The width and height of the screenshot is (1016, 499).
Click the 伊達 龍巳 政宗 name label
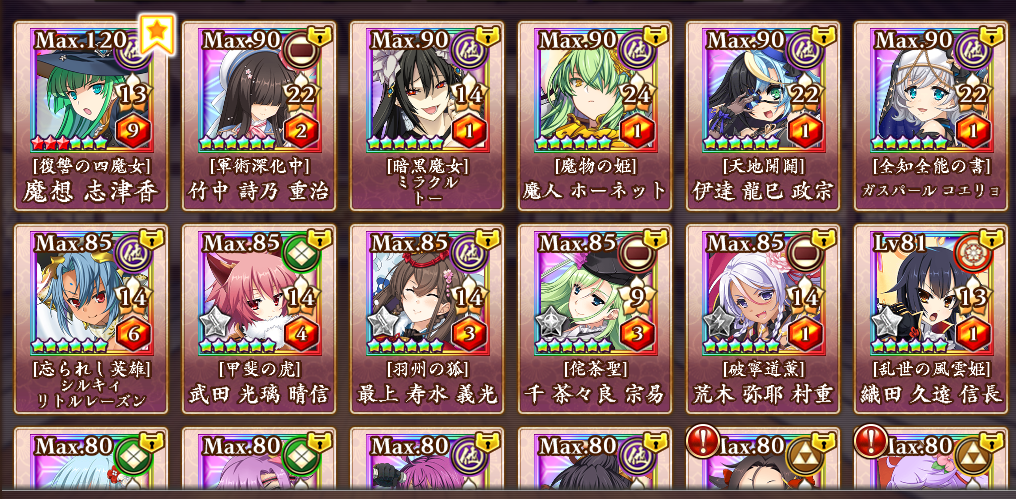click(762, 191)
